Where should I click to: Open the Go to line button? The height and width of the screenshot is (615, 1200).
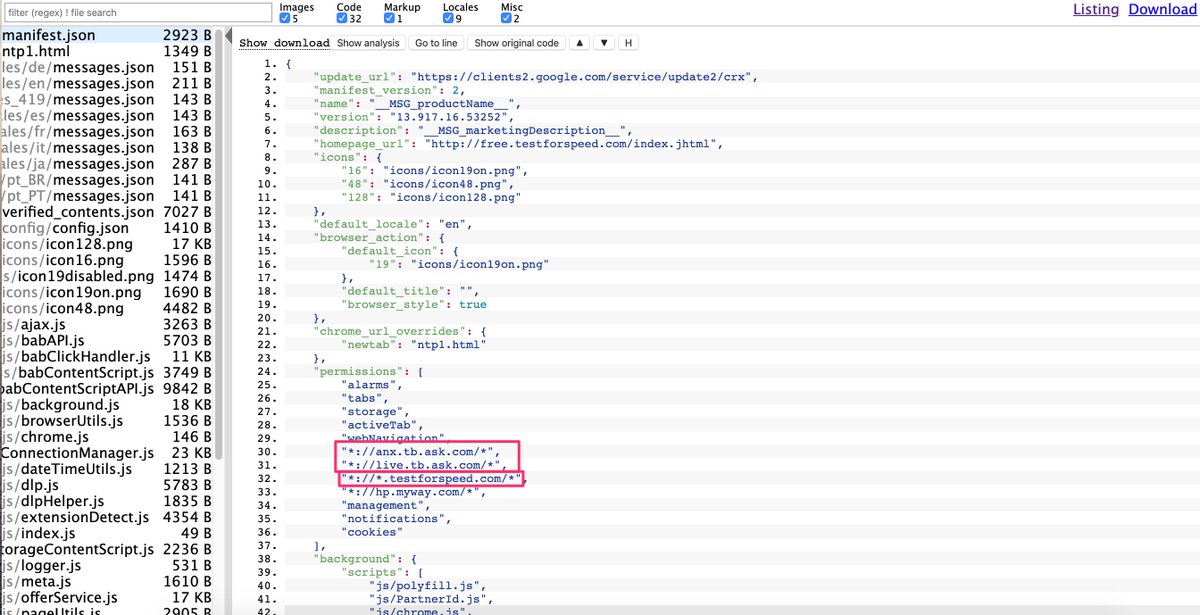(436, 43)
